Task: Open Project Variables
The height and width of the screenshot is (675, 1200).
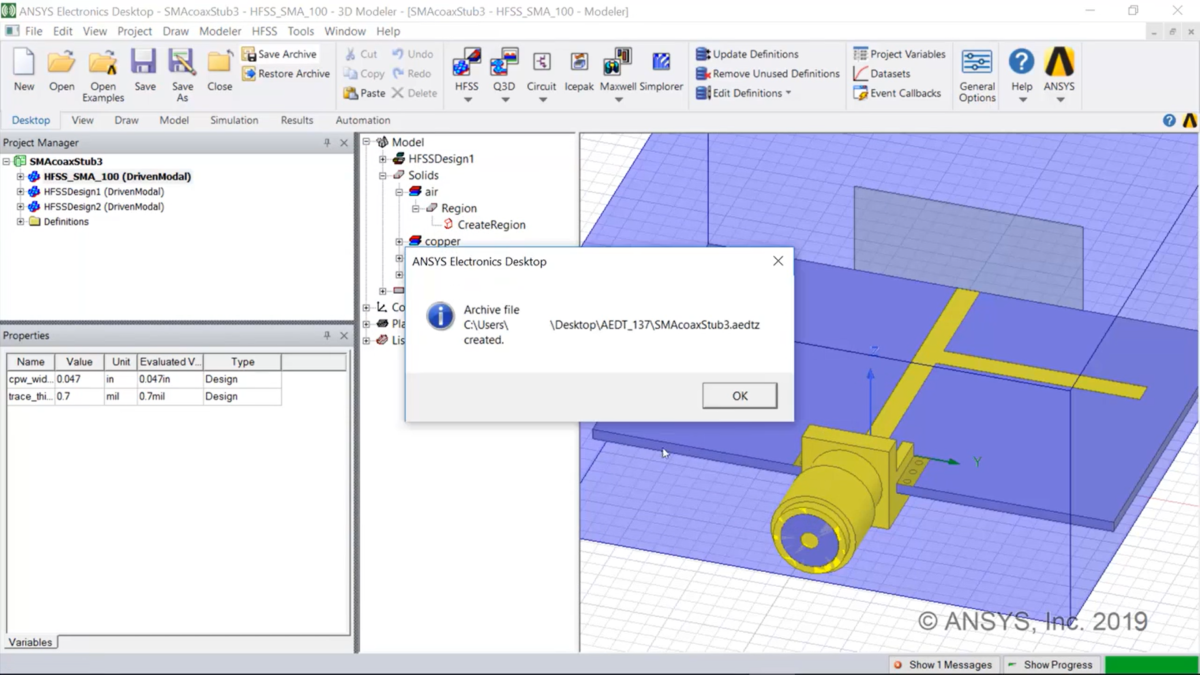Action: click(x=899, y=54)
